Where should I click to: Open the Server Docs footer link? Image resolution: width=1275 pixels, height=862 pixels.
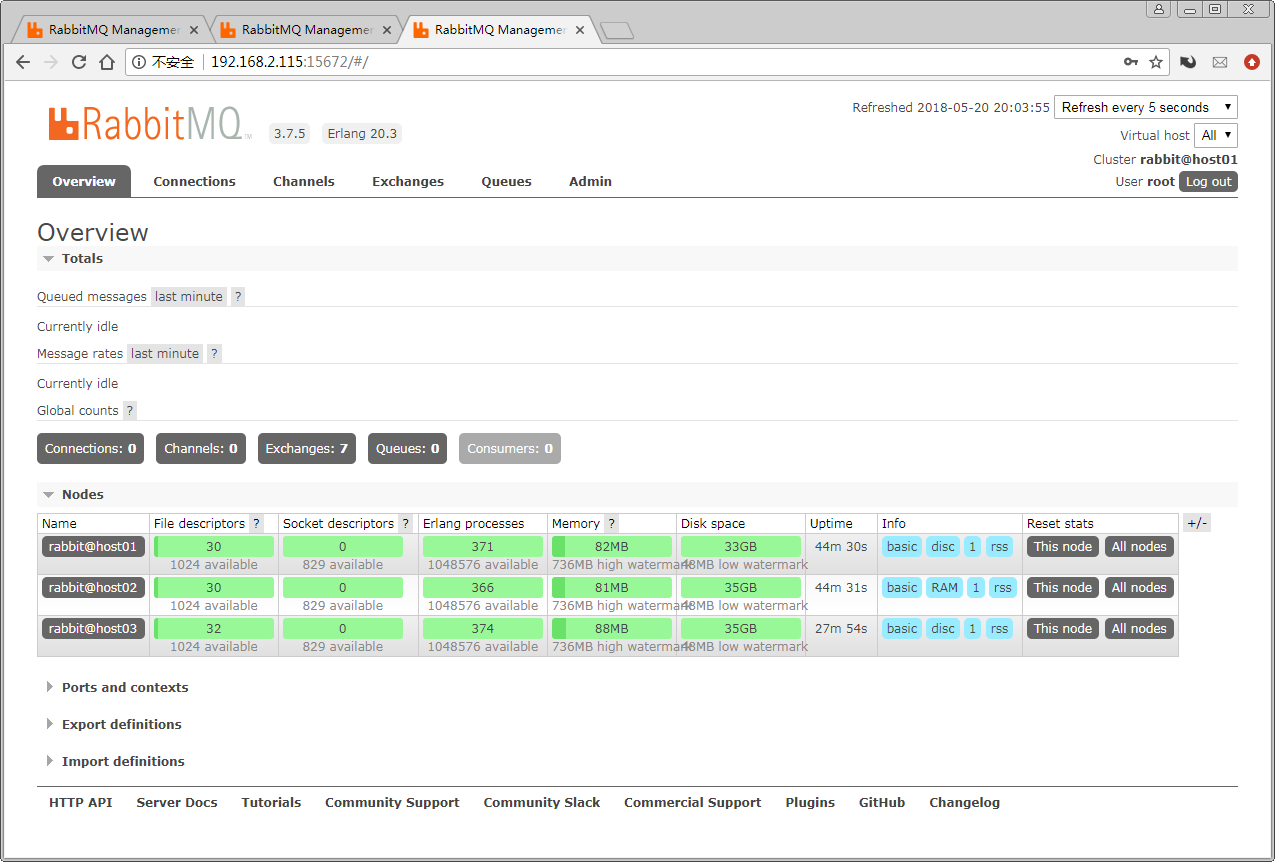pyautogui.click(x=177, y=803)
